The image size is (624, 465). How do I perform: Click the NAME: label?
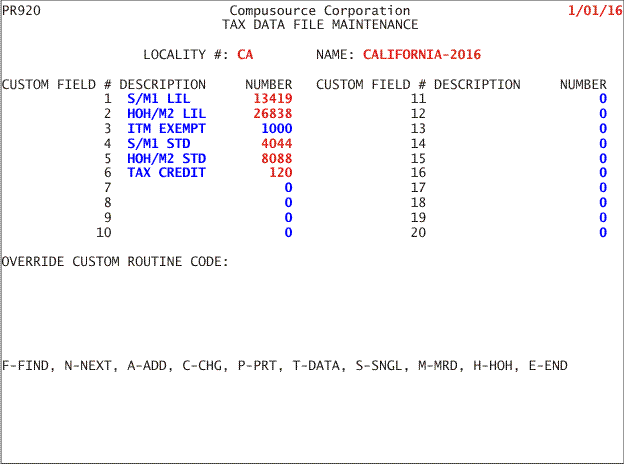[335, 55]
